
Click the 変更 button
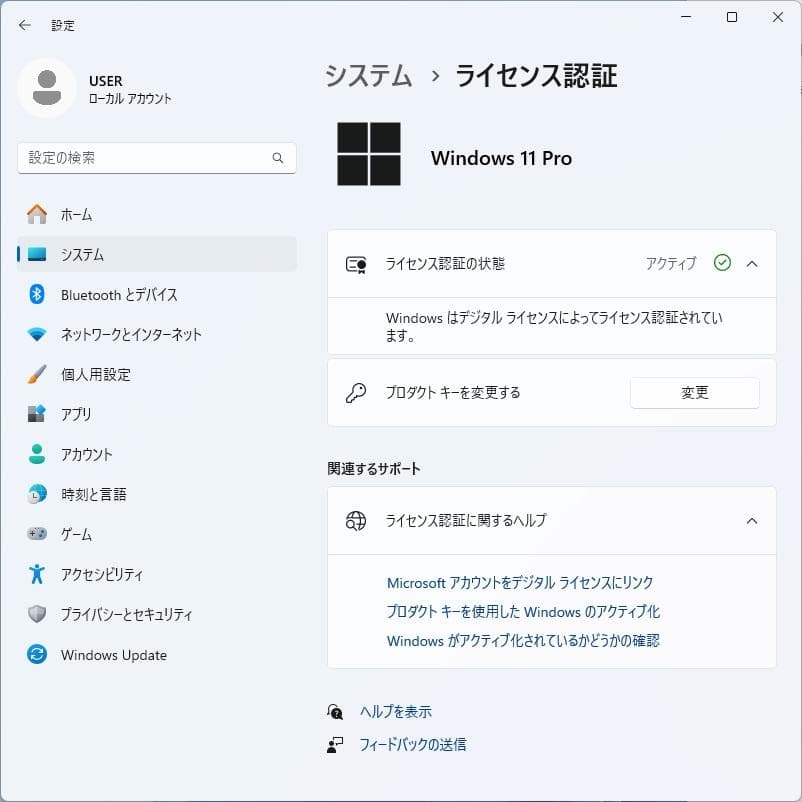tap(694, 392)
